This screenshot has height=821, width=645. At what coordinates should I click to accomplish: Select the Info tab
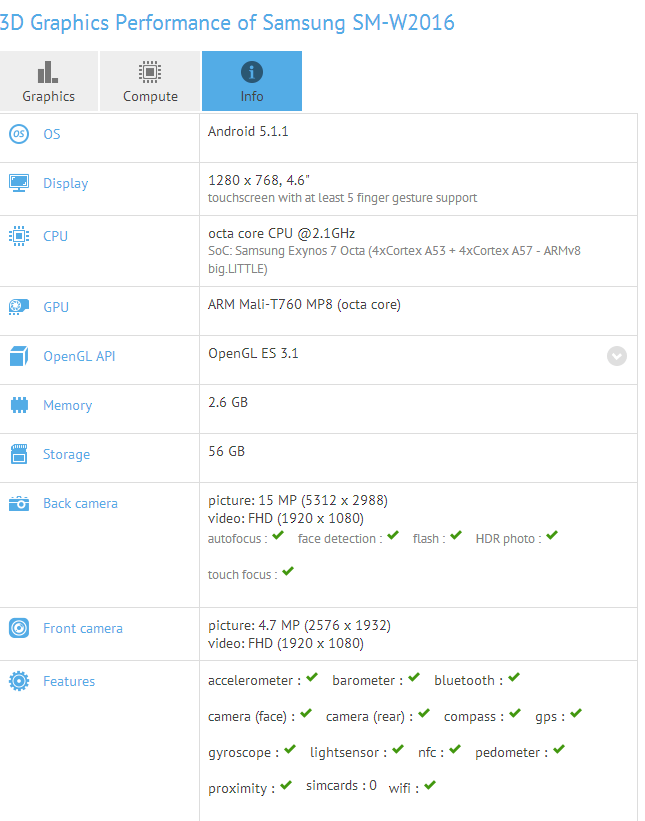coord(252,82)
